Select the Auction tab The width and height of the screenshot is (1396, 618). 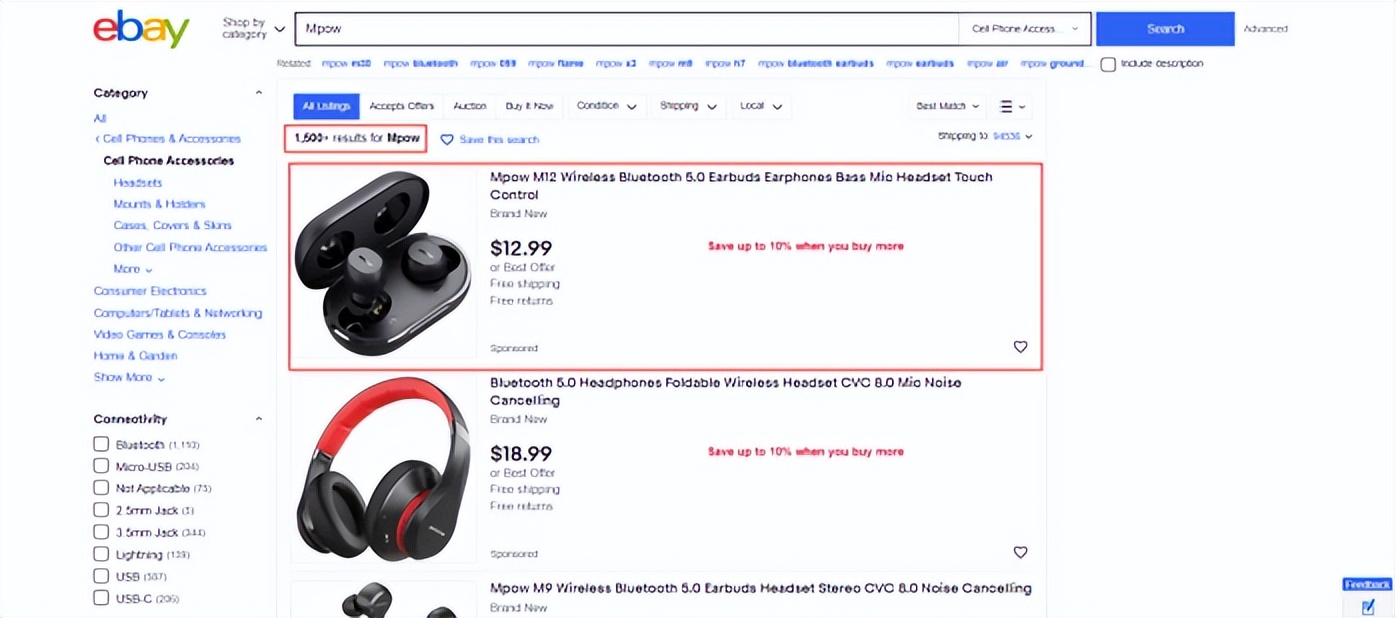point(469,106)
